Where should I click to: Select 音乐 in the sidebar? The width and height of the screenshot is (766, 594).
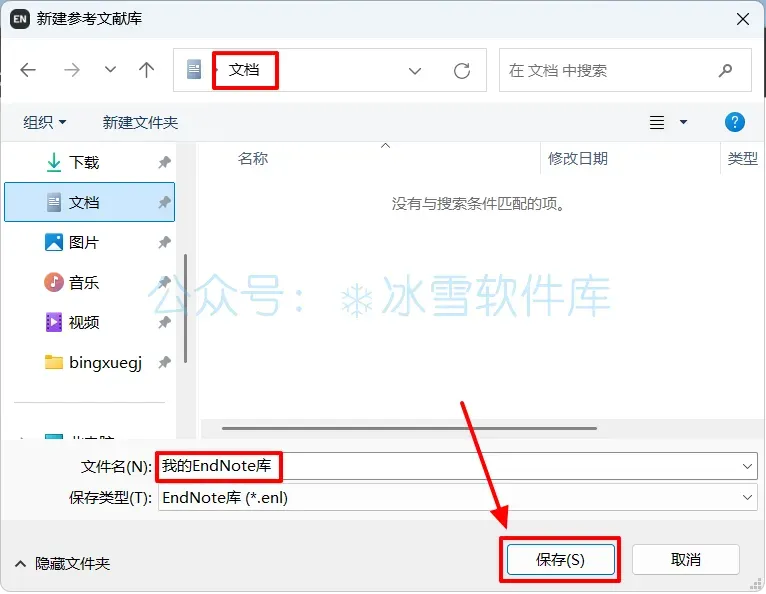click(x=89, y=282)
